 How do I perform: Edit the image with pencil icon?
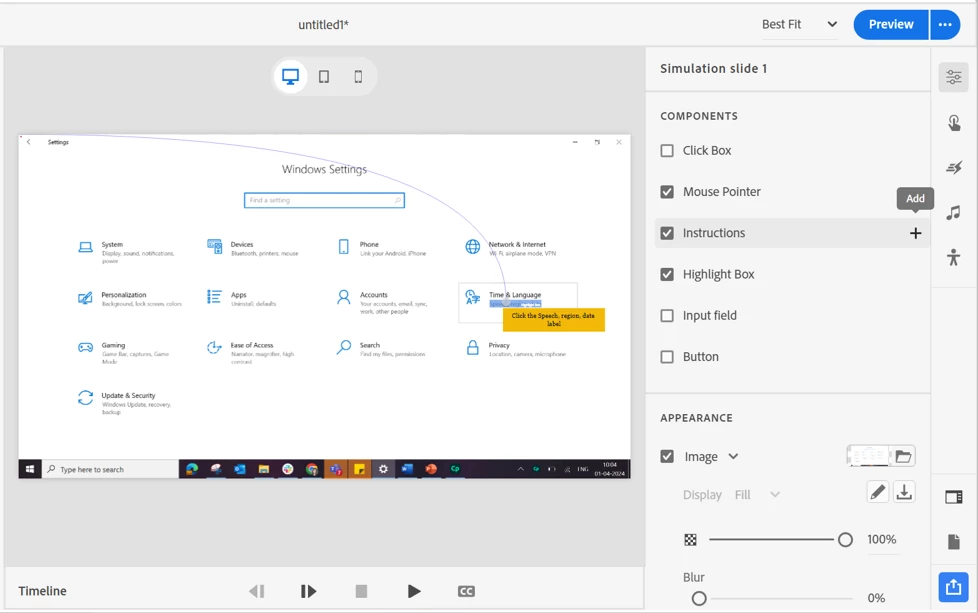(x=878, y=493)
